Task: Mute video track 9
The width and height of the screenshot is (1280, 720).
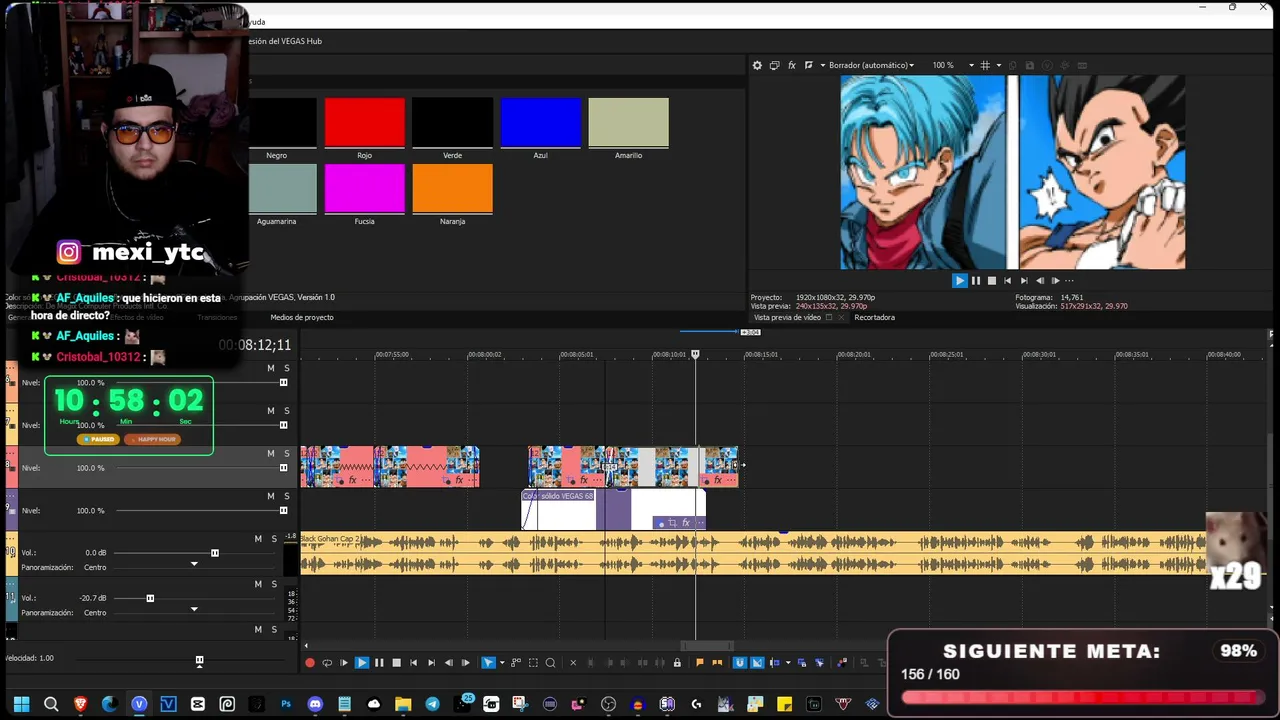Action: point(270,496)
